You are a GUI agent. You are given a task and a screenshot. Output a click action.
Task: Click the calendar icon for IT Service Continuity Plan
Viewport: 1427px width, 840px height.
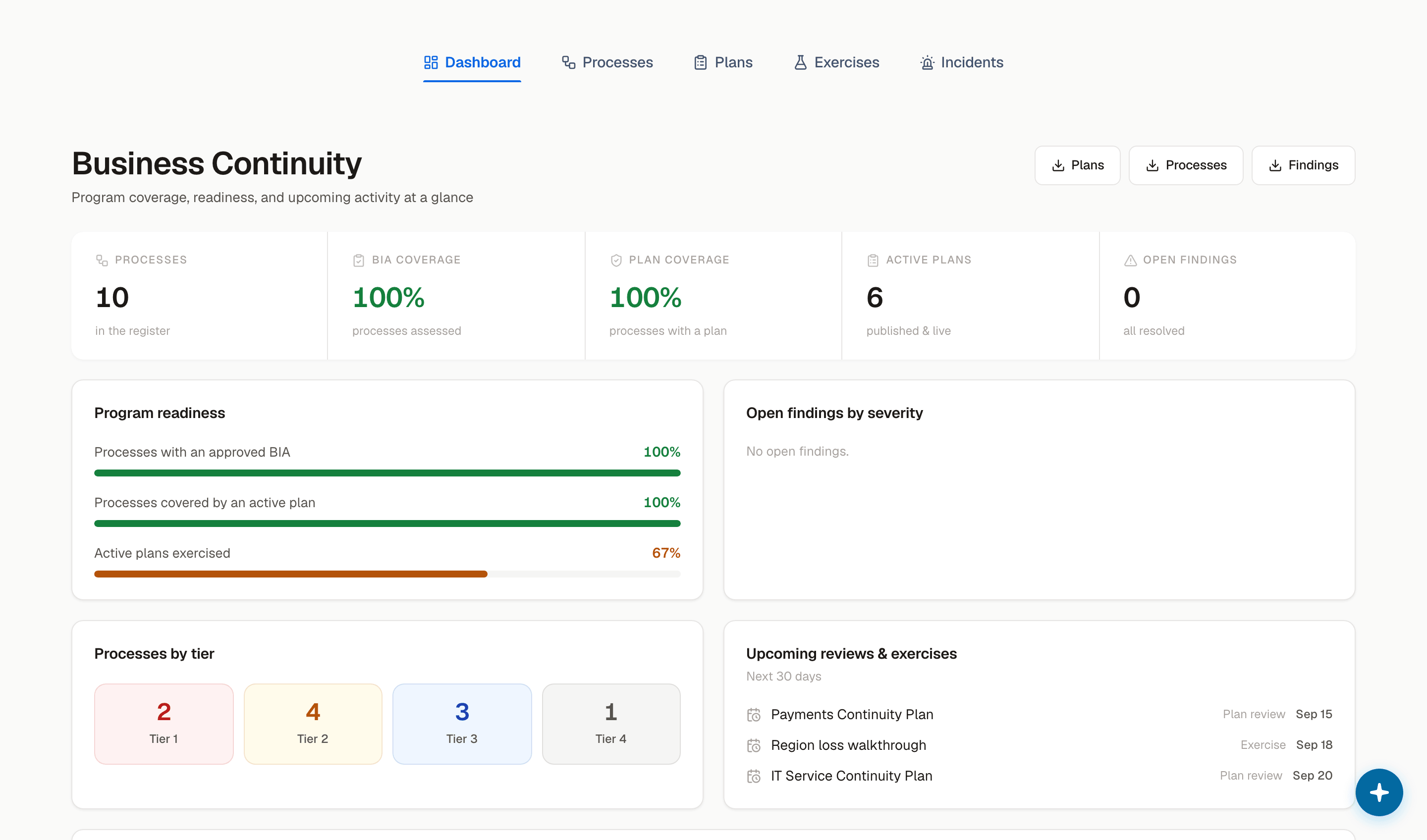pos(754,776)
